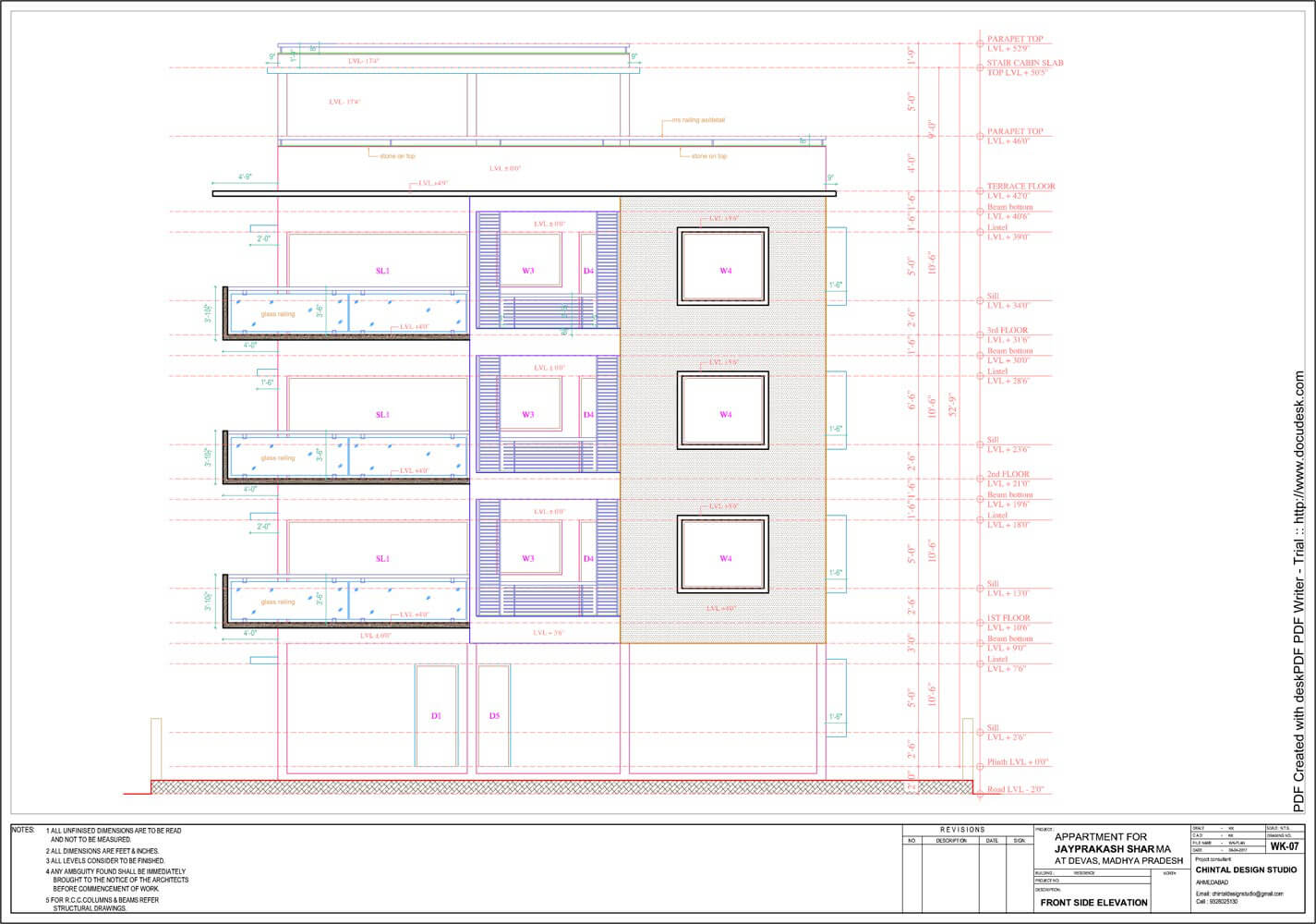1316x924 pixels.
Task: Select the D1 door label on ground floor
Action: point(437,716)
